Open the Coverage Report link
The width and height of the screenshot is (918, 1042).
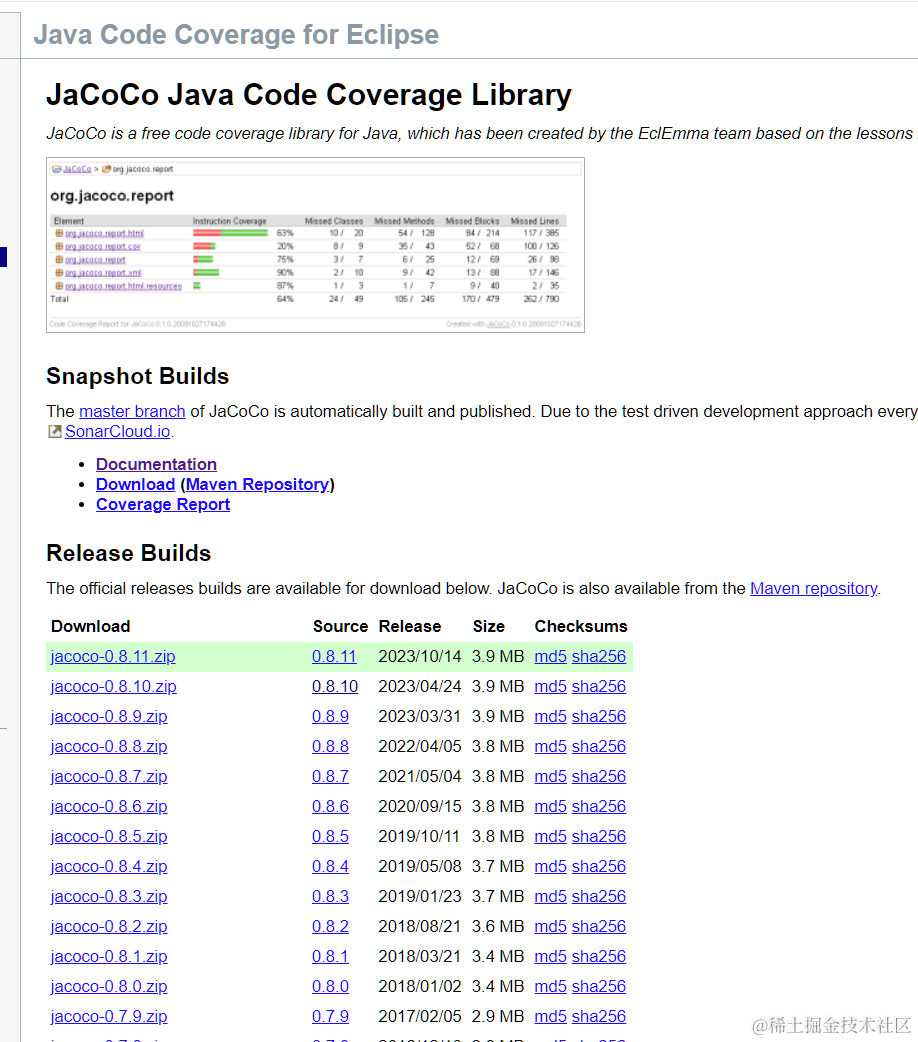tap(163, 504)
